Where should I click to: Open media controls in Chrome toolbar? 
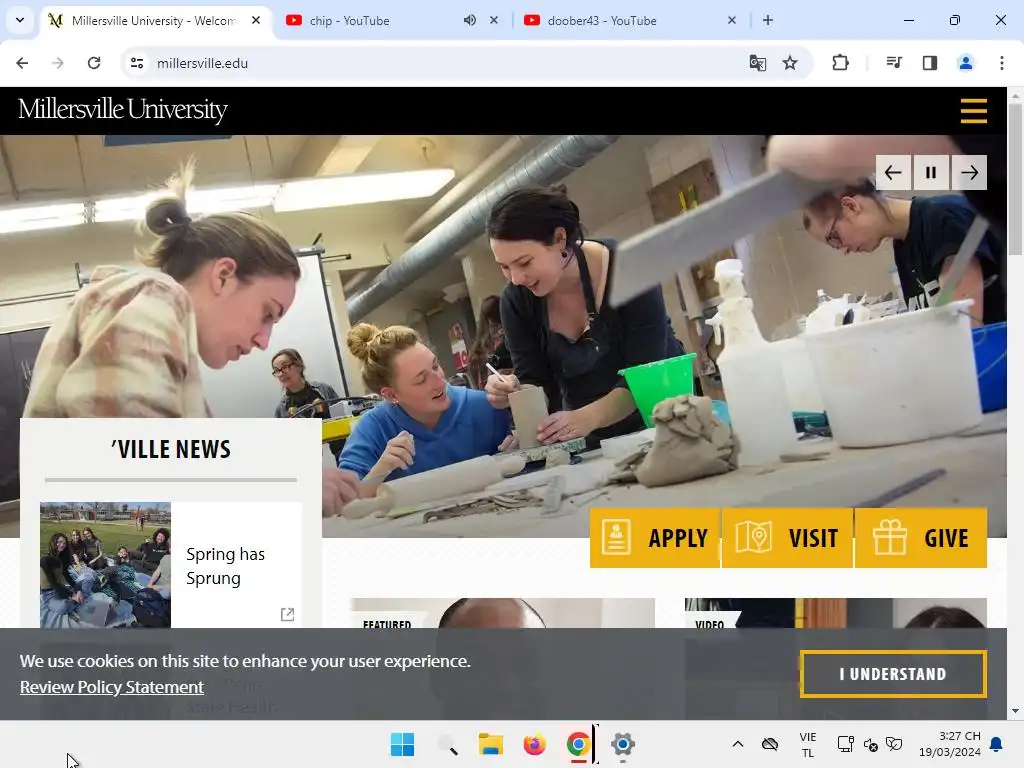click(x=894, y=63)
